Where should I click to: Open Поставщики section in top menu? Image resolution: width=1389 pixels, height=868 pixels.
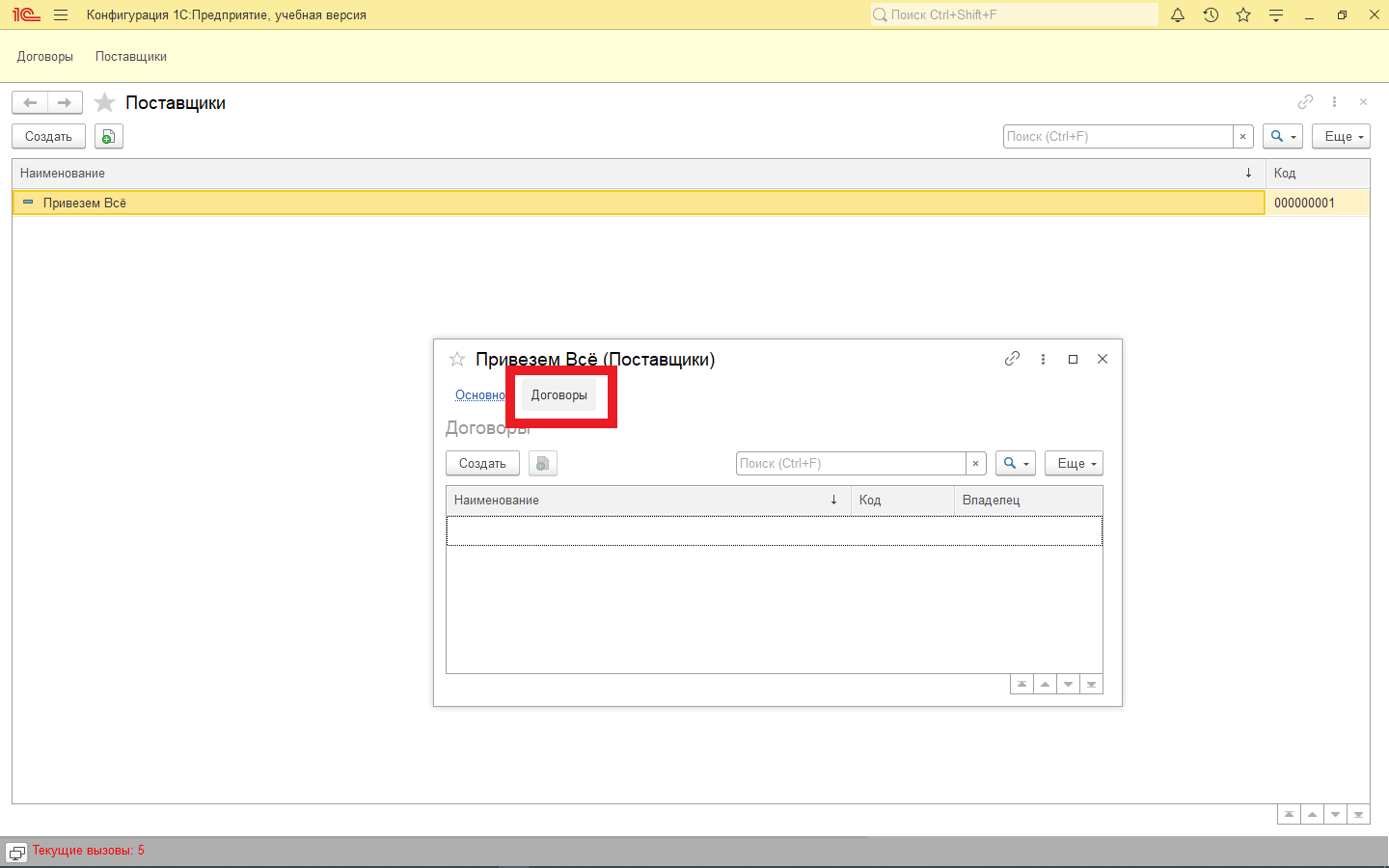131,57
